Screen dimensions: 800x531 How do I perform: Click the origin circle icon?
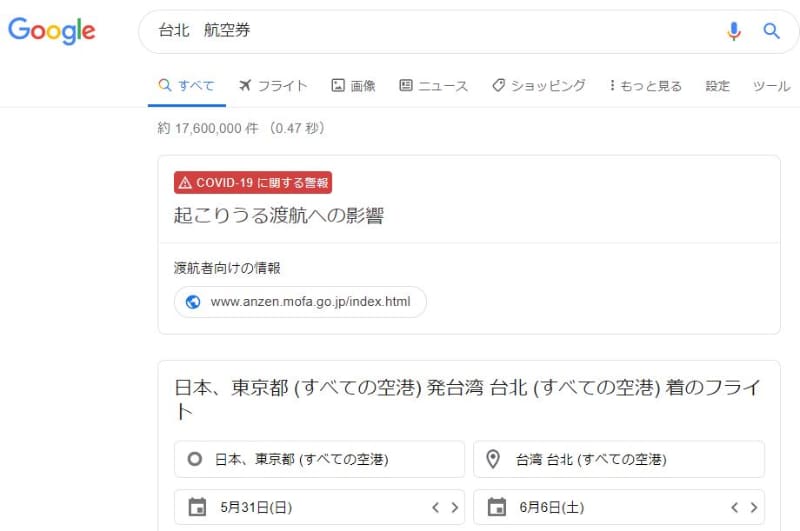[194, 459]
